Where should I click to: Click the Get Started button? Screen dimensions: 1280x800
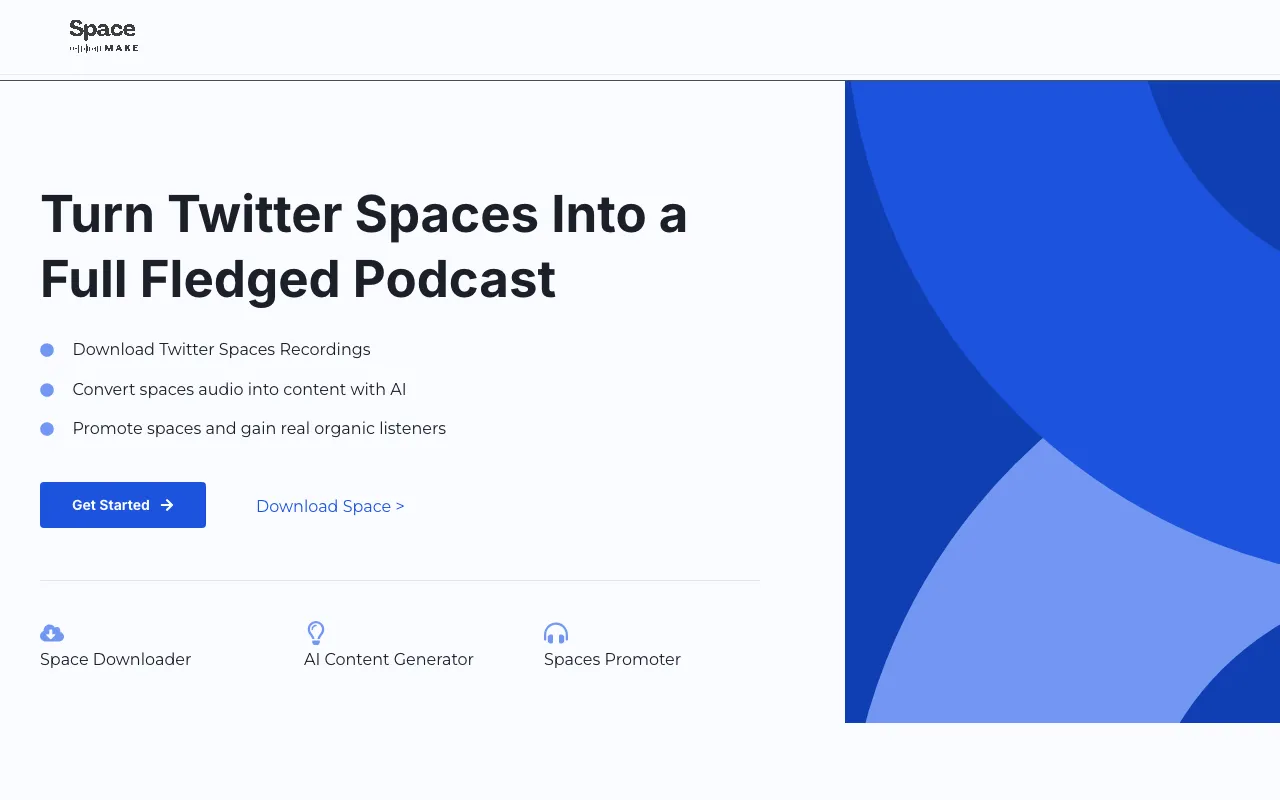pos(123,505)
